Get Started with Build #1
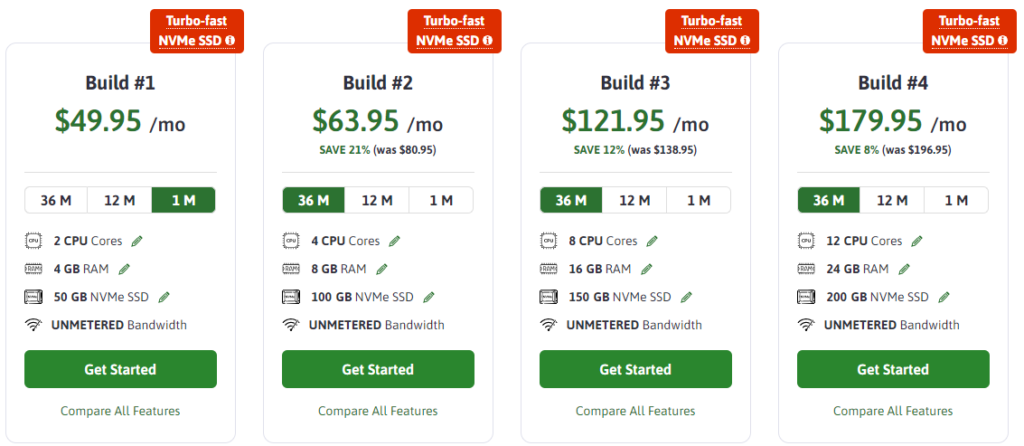 (120, 369)
